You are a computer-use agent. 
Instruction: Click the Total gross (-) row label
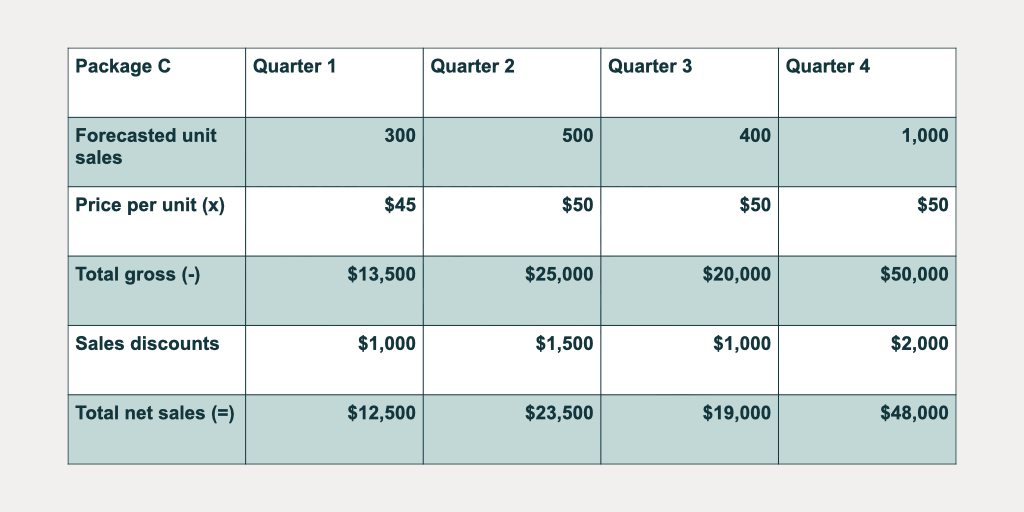pos(138,274)
